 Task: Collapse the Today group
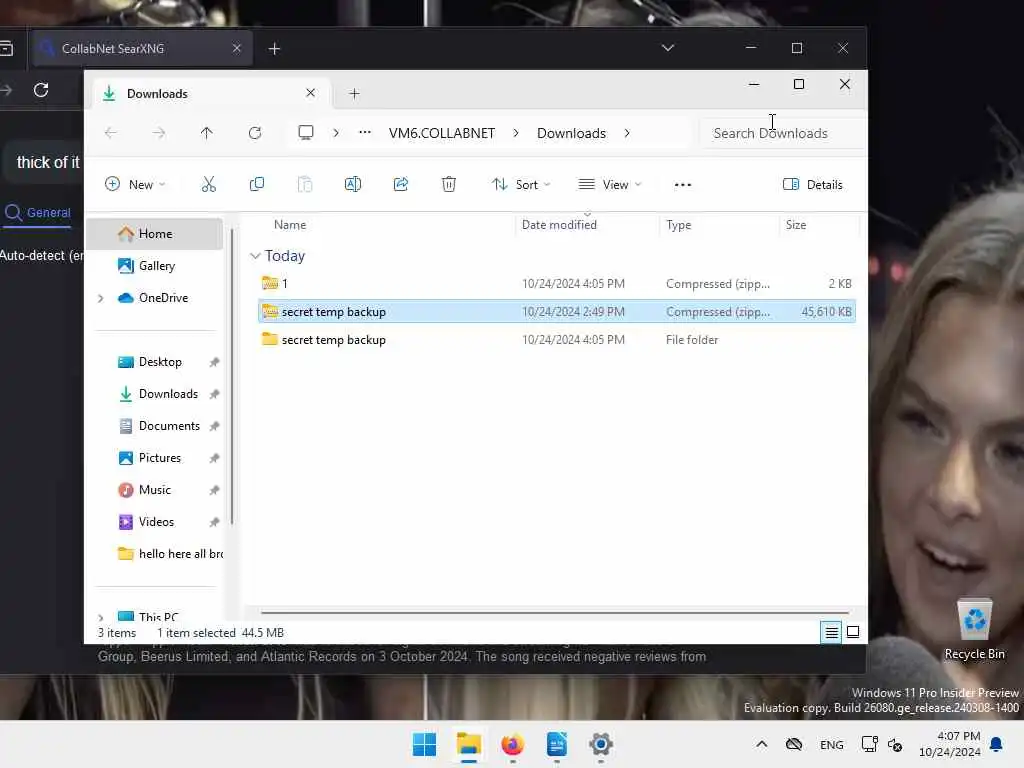255,256
